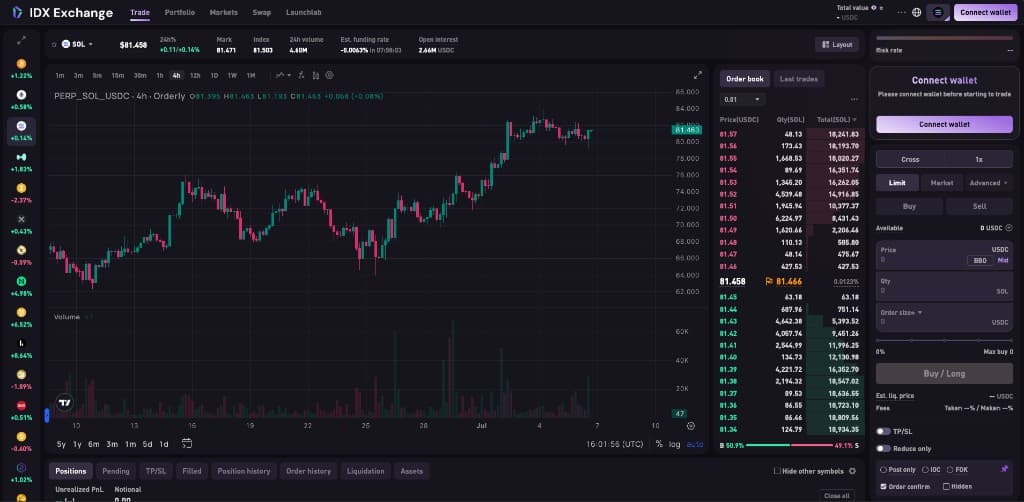Open the chart indicators (fx) tool
Image resolution: width=1024 pixels, height=502 pixels.
pos(301,75)
